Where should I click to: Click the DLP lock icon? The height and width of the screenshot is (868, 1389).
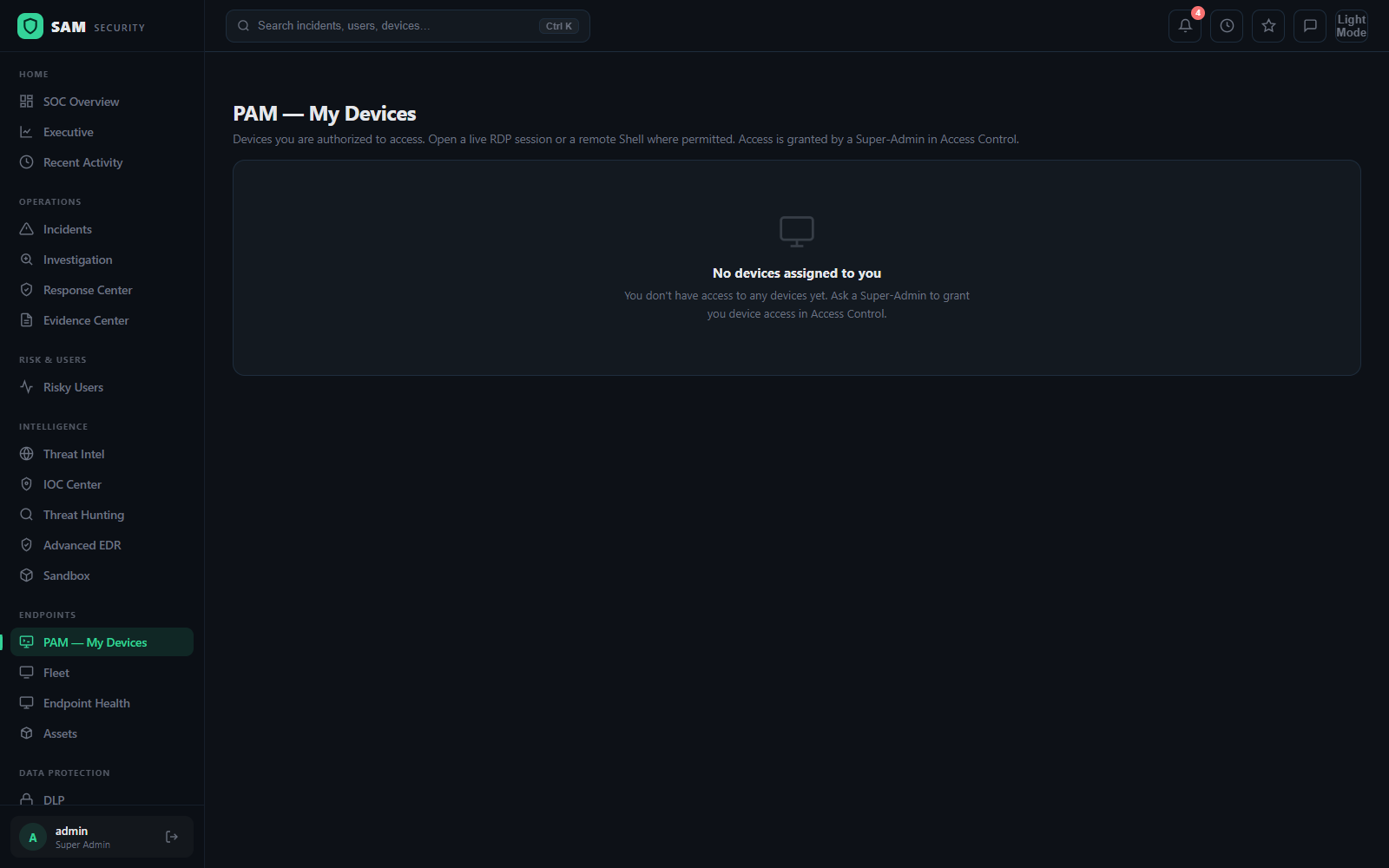coord(27,799)
